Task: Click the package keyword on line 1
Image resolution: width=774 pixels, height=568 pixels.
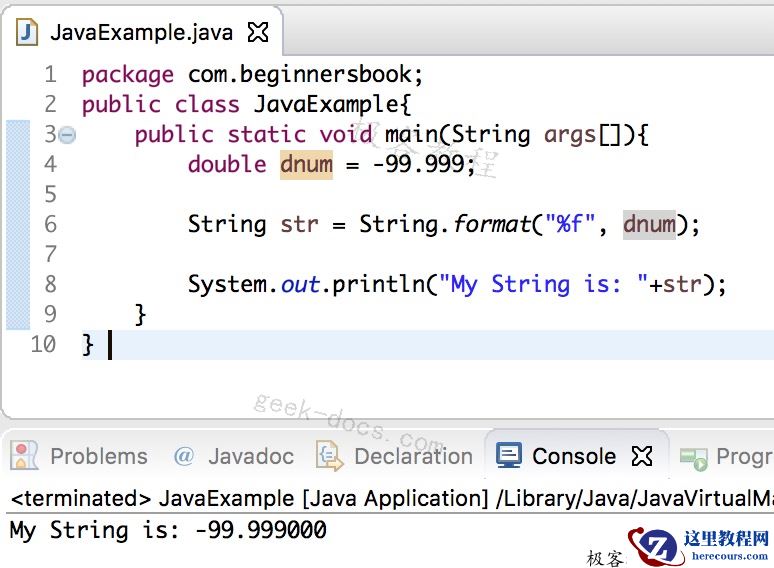Action: (128, 76)
